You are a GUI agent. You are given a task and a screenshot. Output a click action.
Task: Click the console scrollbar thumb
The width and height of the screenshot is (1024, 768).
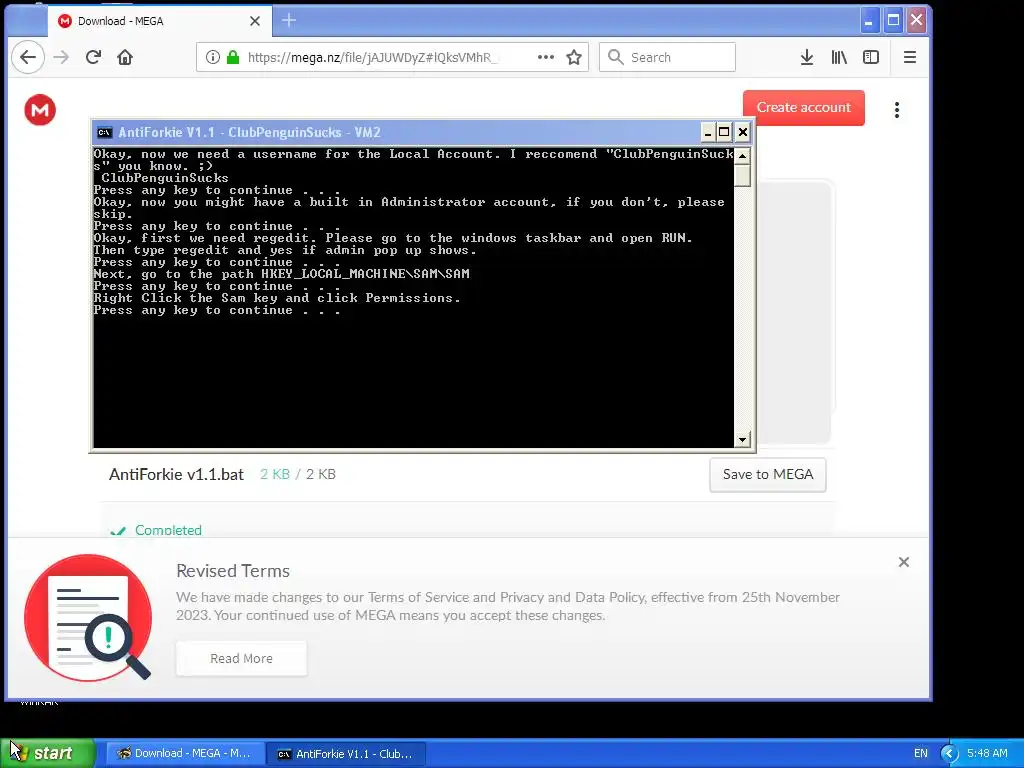click(x=742, y=176)
